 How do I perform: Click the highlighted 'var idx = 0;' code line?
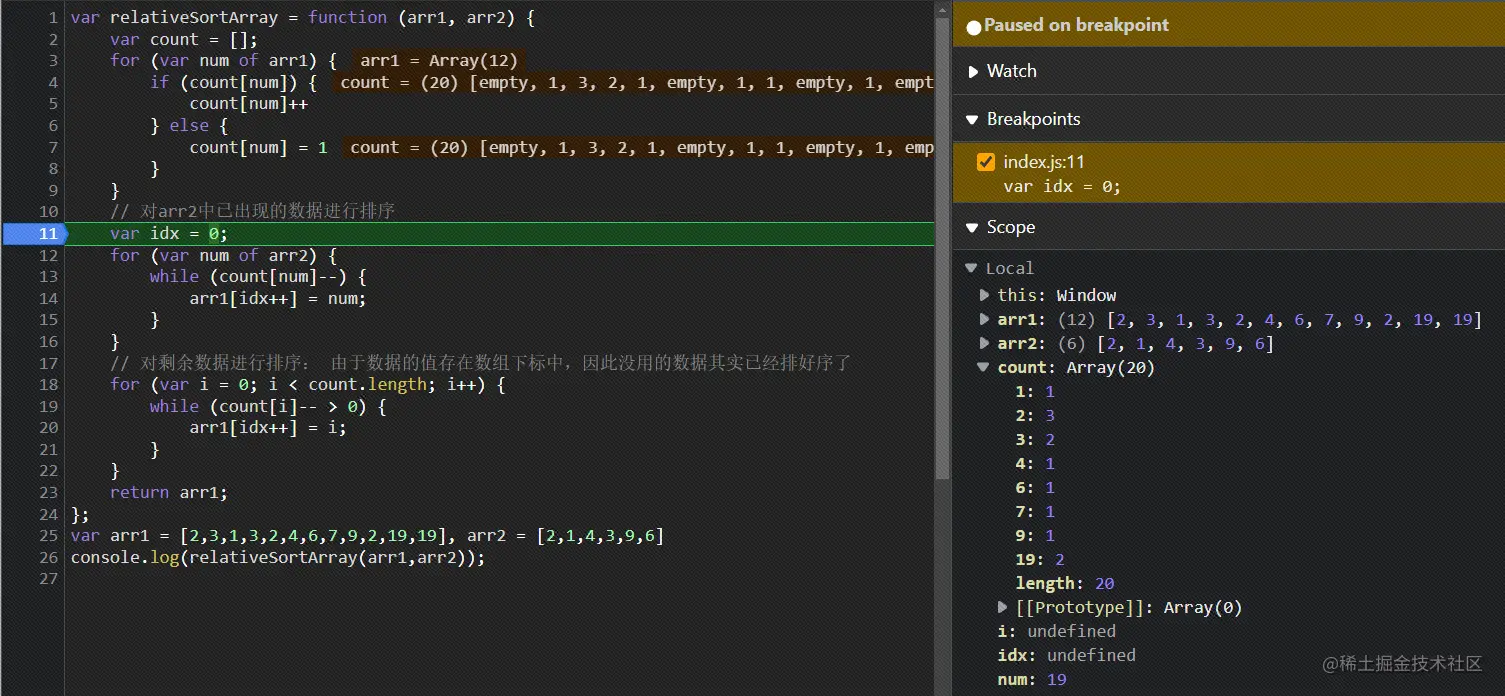(169, 234)
